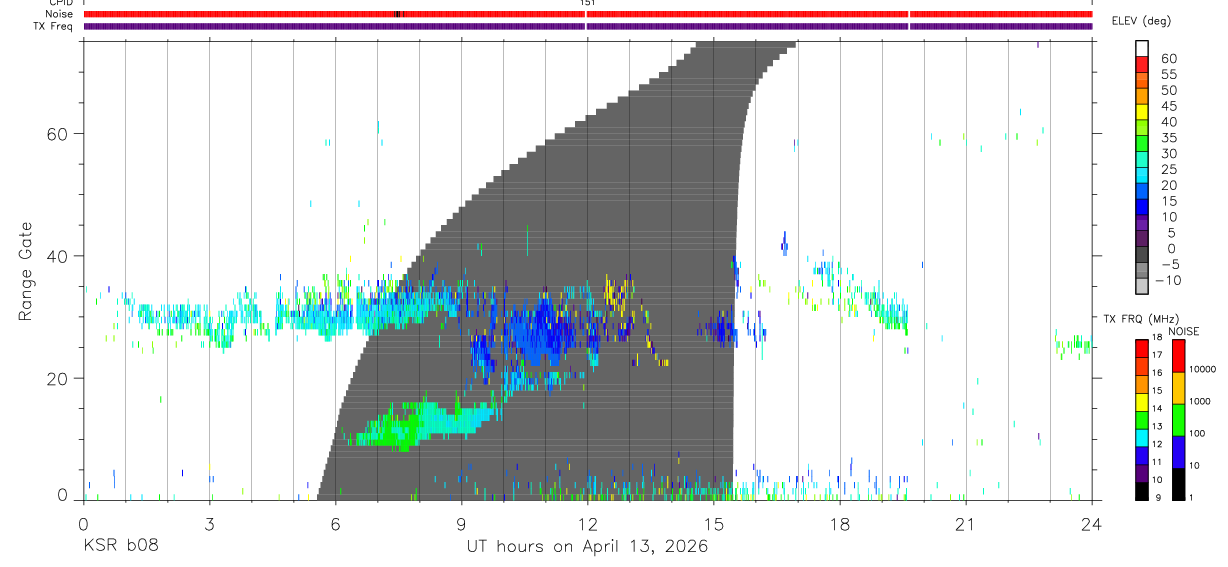Select the green band of the NOISE colorbar

pyautogui.click(x=1179, y=420)
